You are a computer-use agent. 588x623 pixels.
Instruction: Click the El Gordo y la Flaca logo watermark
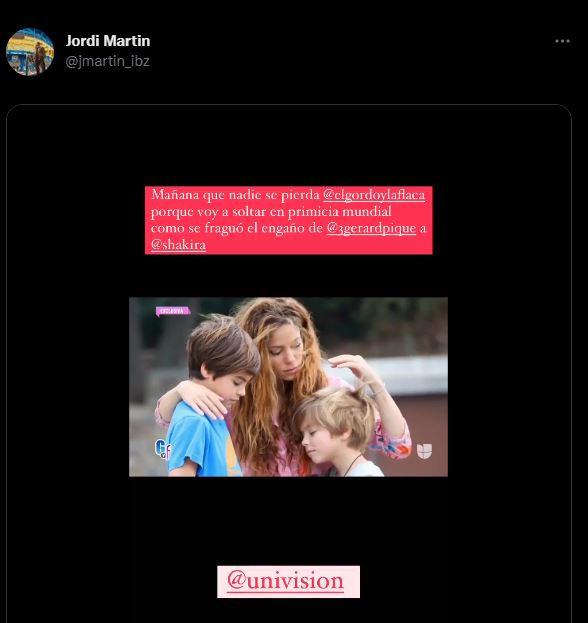click(x=163, y=449)
